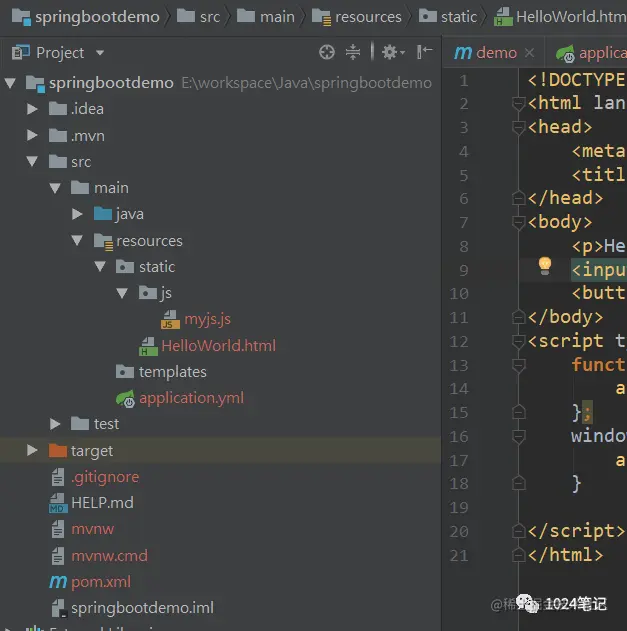This screenshot has width=627, height=631.
Task: Fold the script tag on line 12
Action: click(518, 341)
